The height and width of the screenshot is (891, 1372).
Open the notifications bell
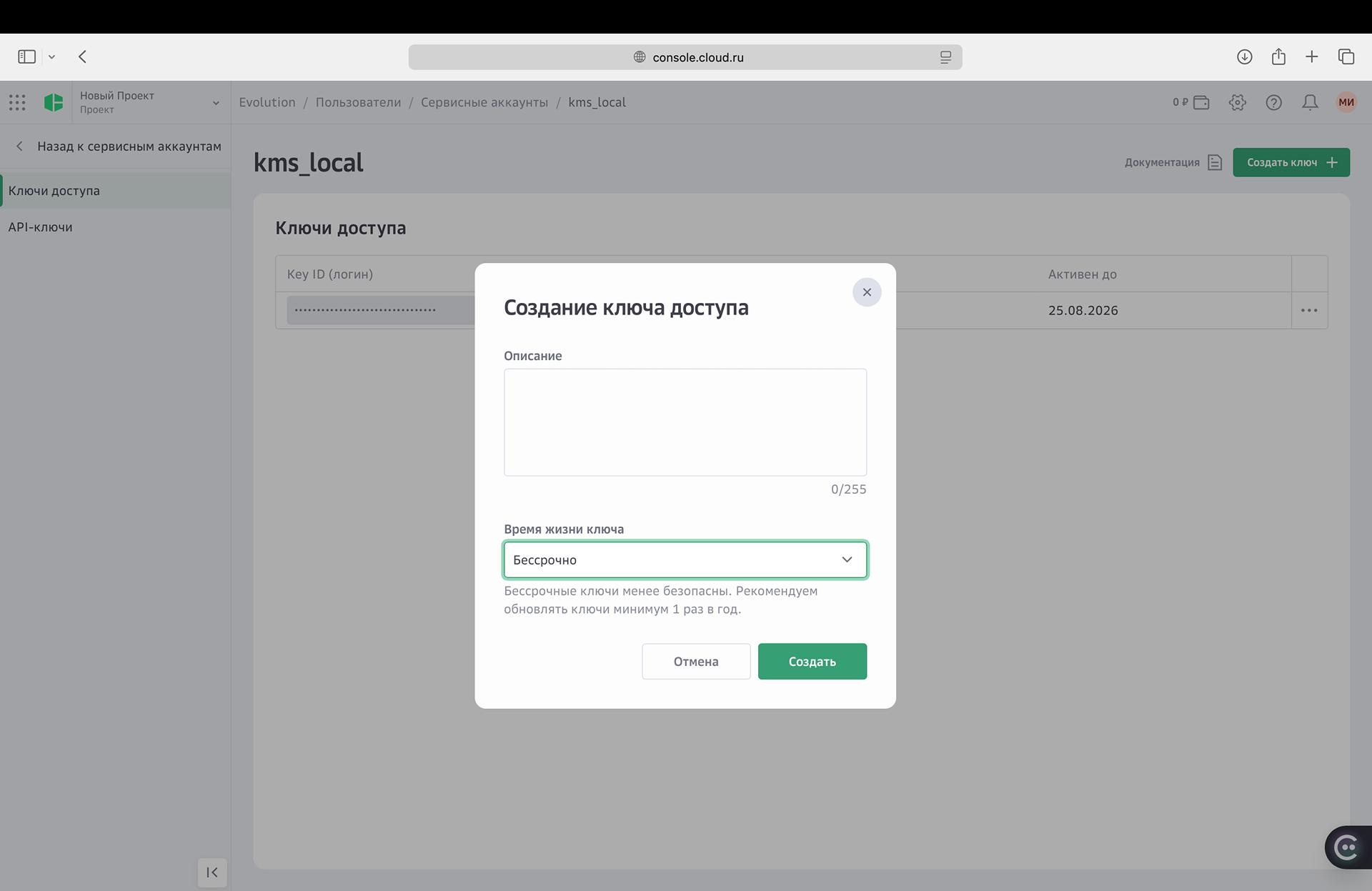pos(1310,102)
